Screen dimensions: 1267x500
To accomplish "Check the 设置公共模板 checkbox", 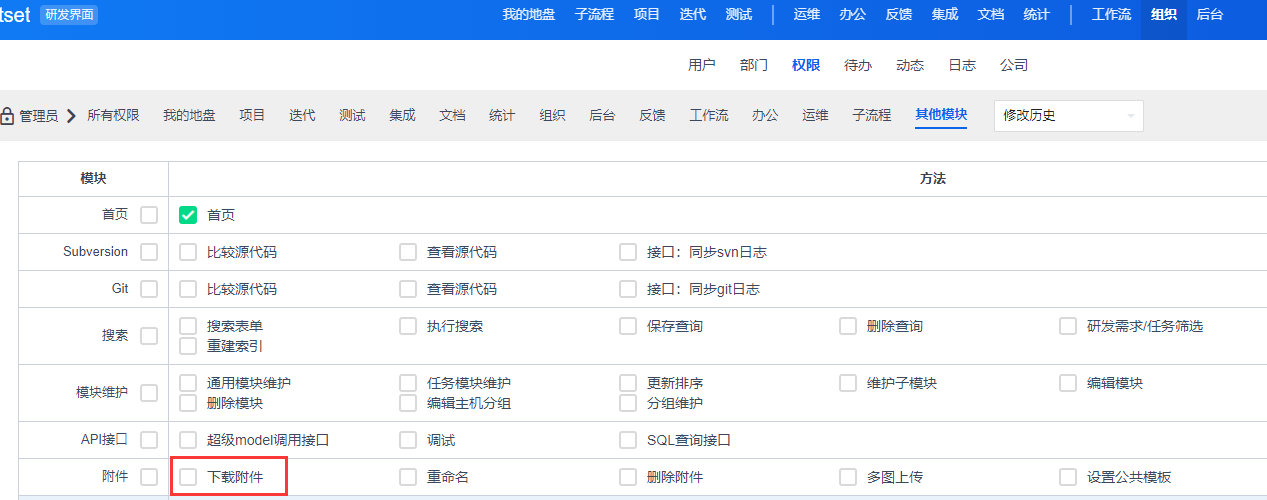I will (x=1068, y=477).
